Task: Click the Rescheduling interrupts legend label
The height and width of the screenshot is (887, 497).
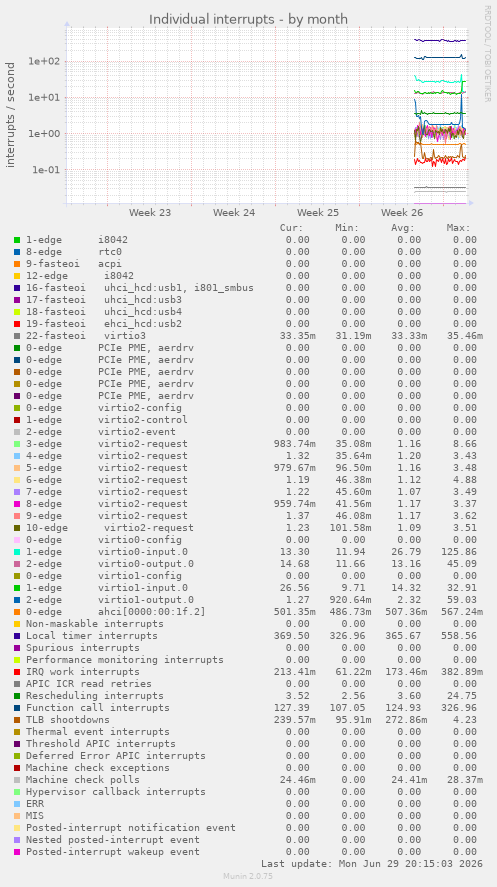Action: (x=94, y=696)
